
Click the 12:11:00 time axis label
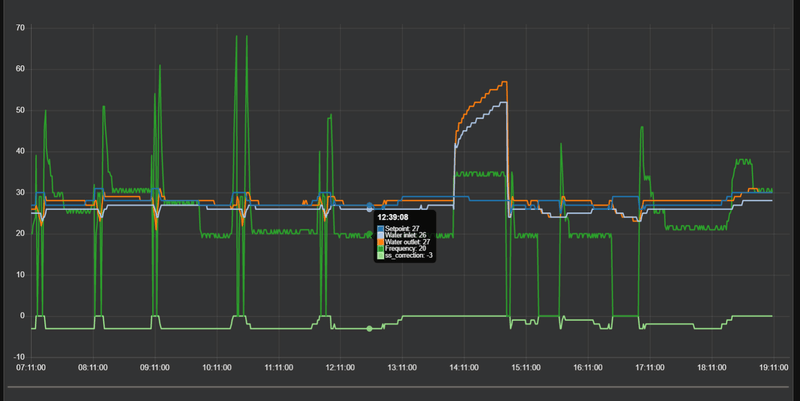coord(340,367)
